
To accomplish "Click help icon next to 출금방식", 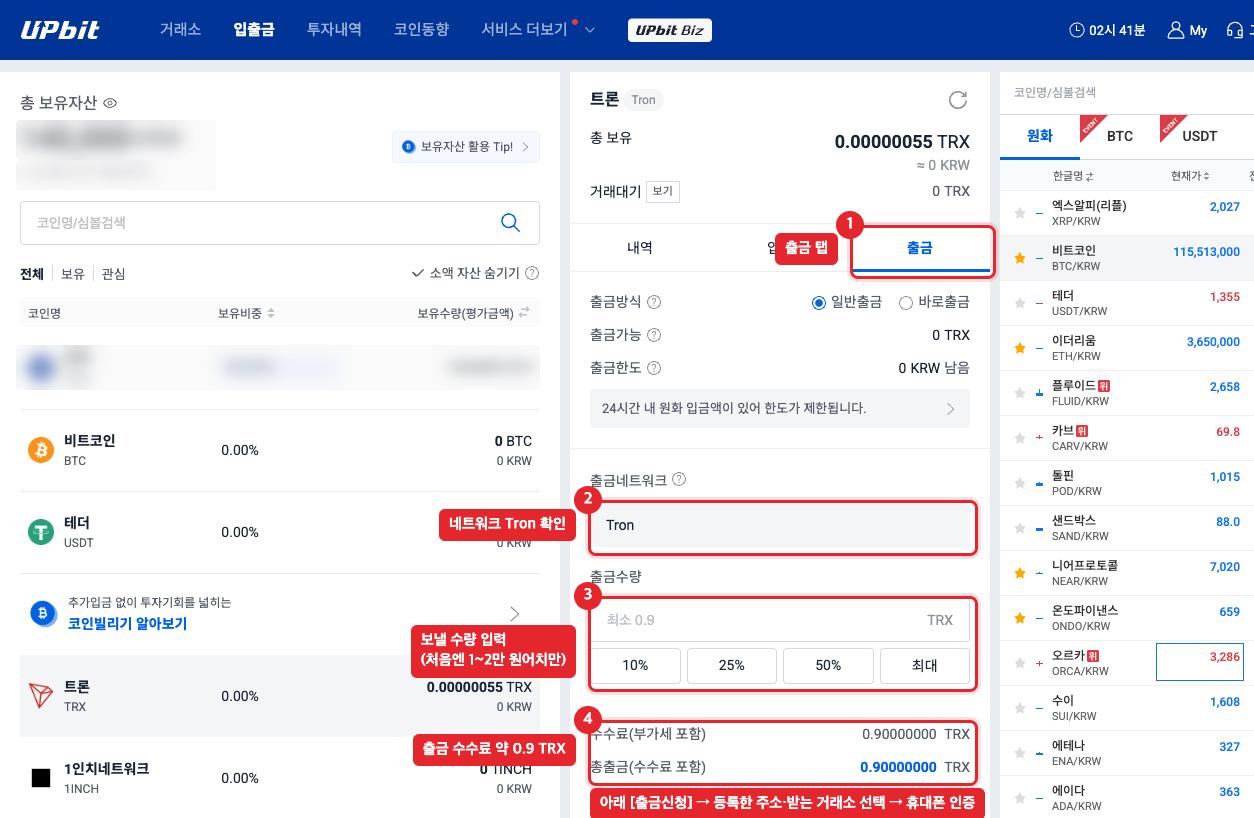I will 654,302.
